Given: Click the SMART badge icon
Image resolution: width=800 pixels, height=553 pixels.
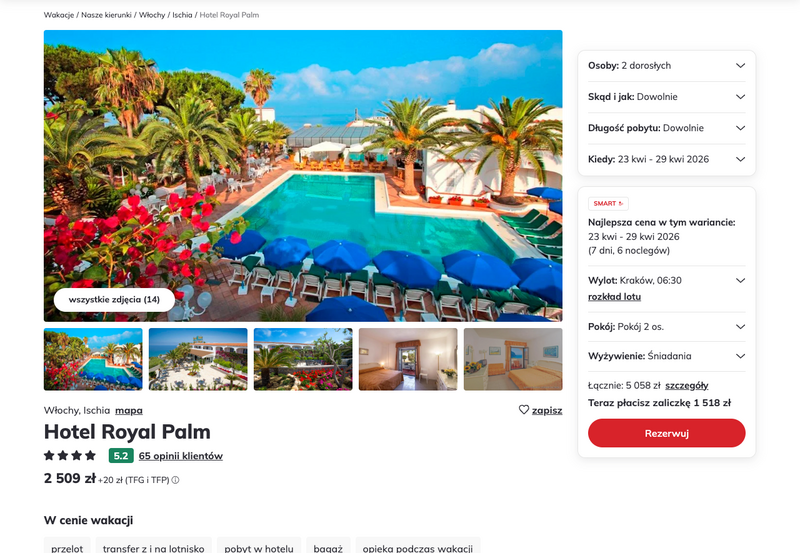Looking at the screenshot, I should (x=608, y=204).
